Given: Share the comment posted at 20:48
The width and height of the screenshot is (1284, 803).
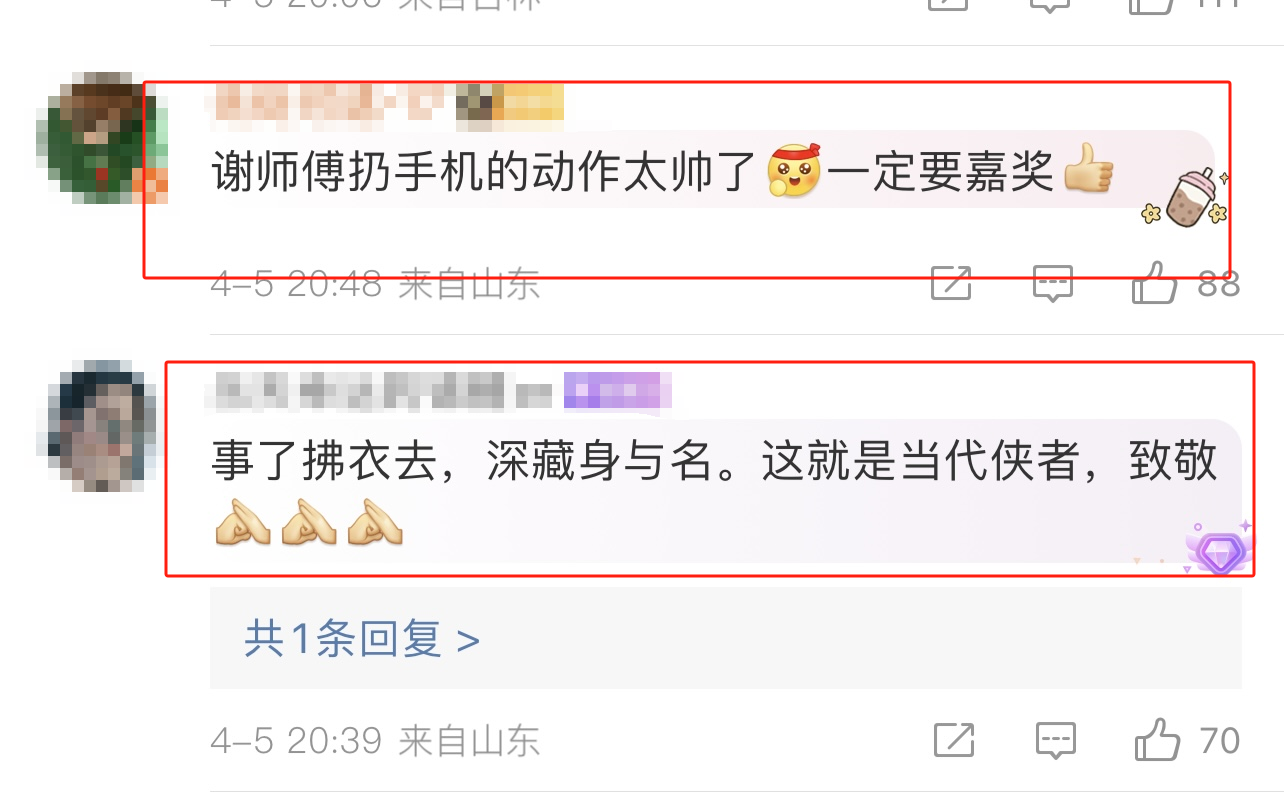Looking at the screenshot, I should (951, 283).
